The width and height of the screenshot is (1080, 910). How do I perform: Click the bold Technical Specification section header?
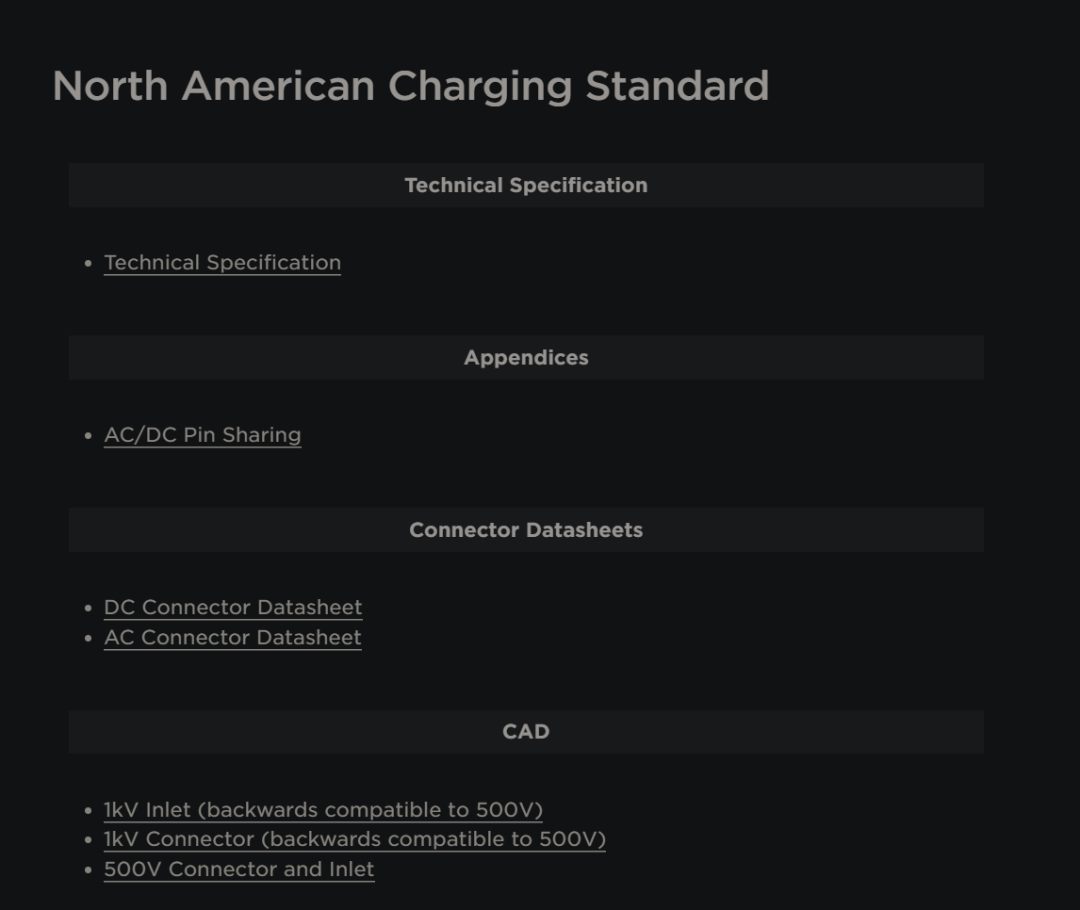[x=526, y=185]
